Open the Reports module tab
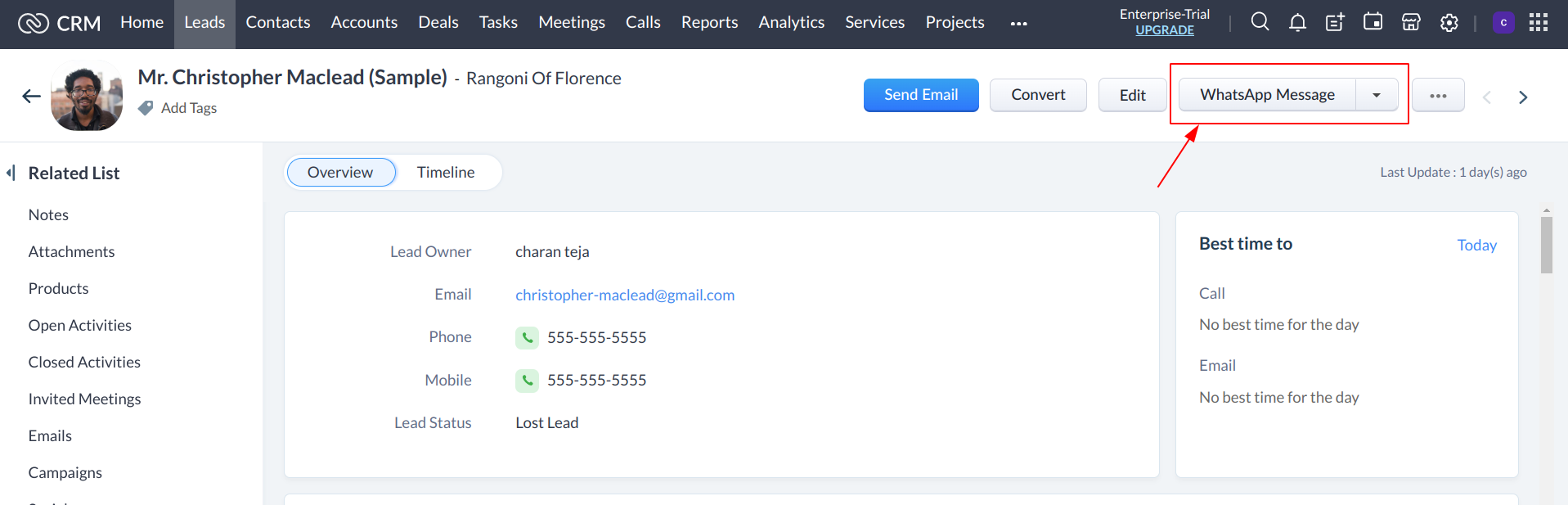1568x505 pixels. [709, 23]
